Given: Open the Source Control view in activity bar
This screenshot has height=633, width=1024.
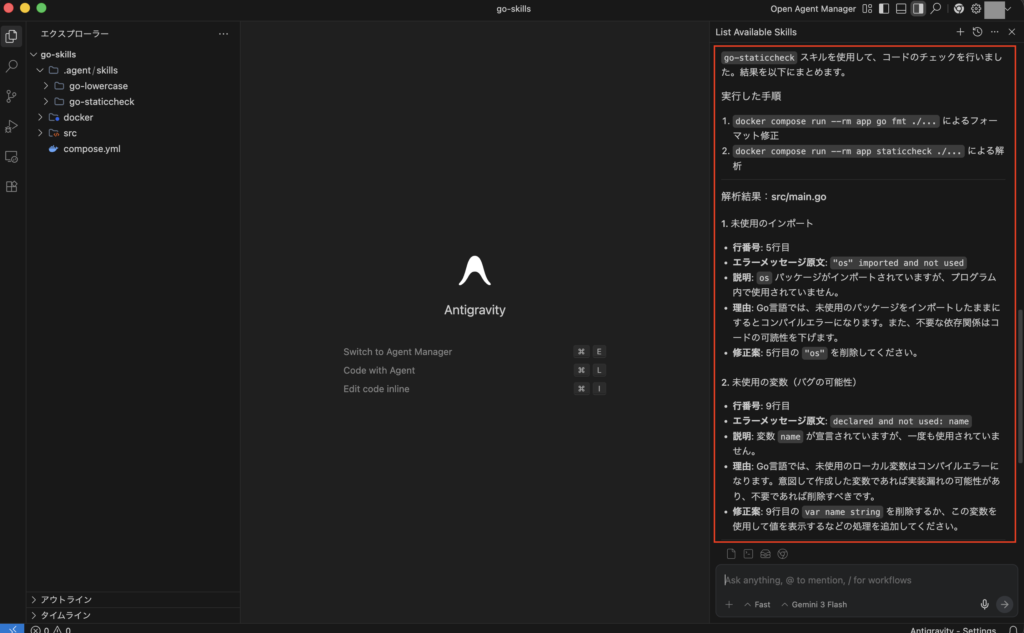Looking at the screenshot, I should click(12, 96).
